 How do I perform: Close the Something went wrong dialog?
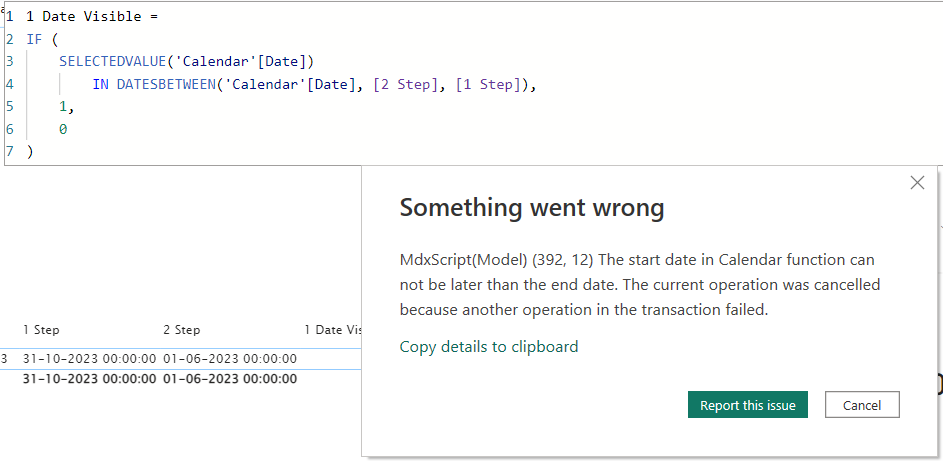click(917, 183)
